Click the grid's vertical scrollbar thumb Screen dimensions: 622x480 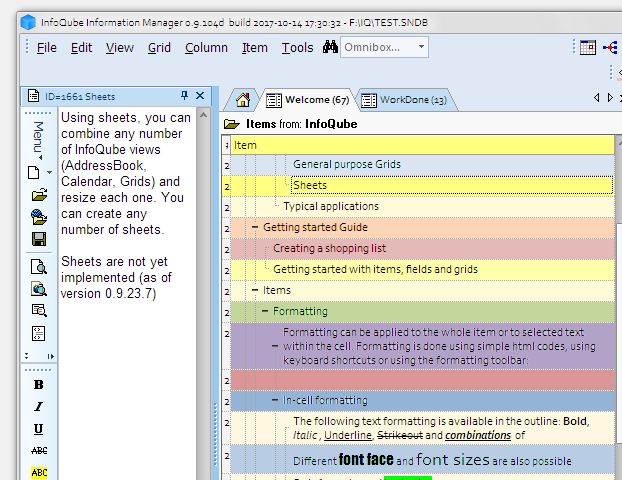(619, 333)
